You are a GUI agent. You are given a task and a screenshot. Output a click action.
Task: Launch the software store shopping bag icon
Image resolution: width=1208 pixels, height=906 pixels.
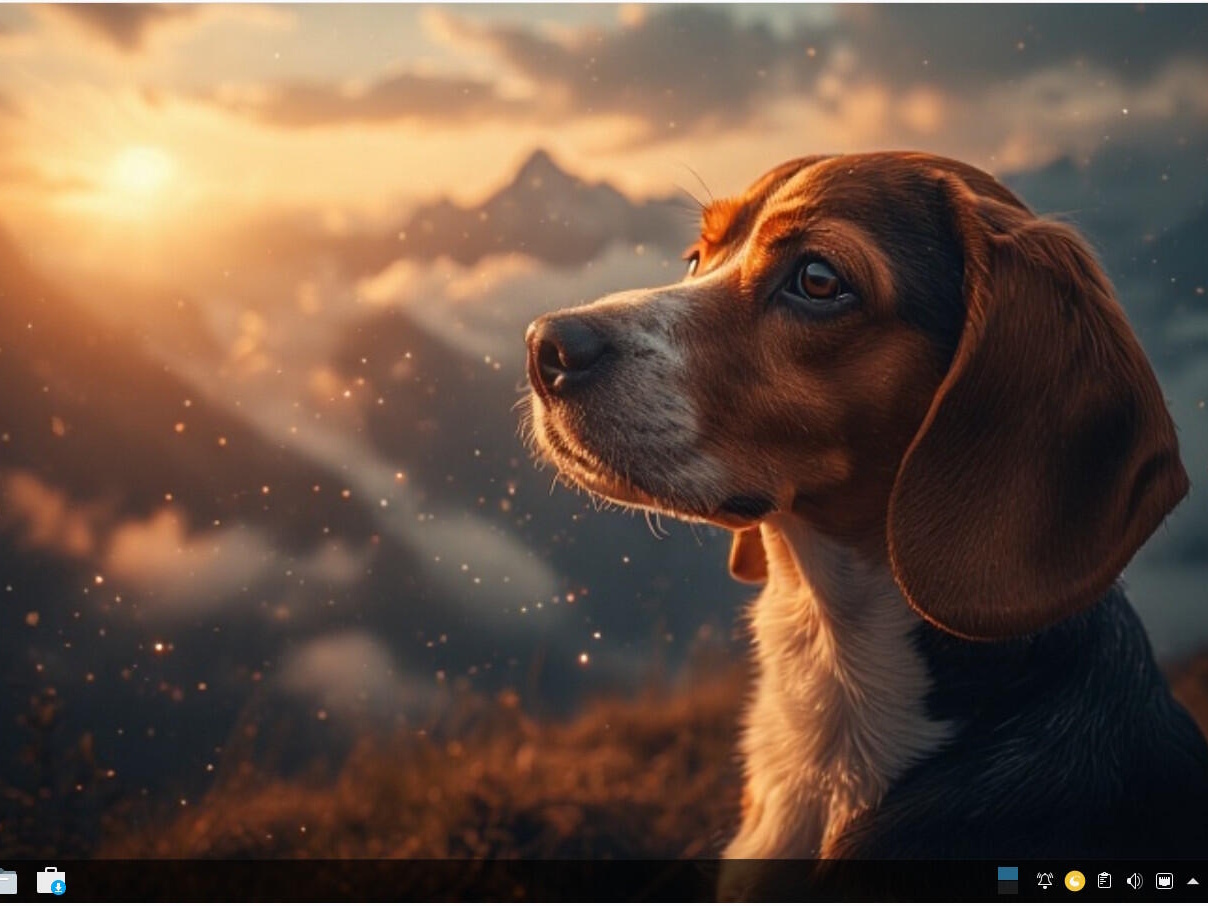point(51,881)
